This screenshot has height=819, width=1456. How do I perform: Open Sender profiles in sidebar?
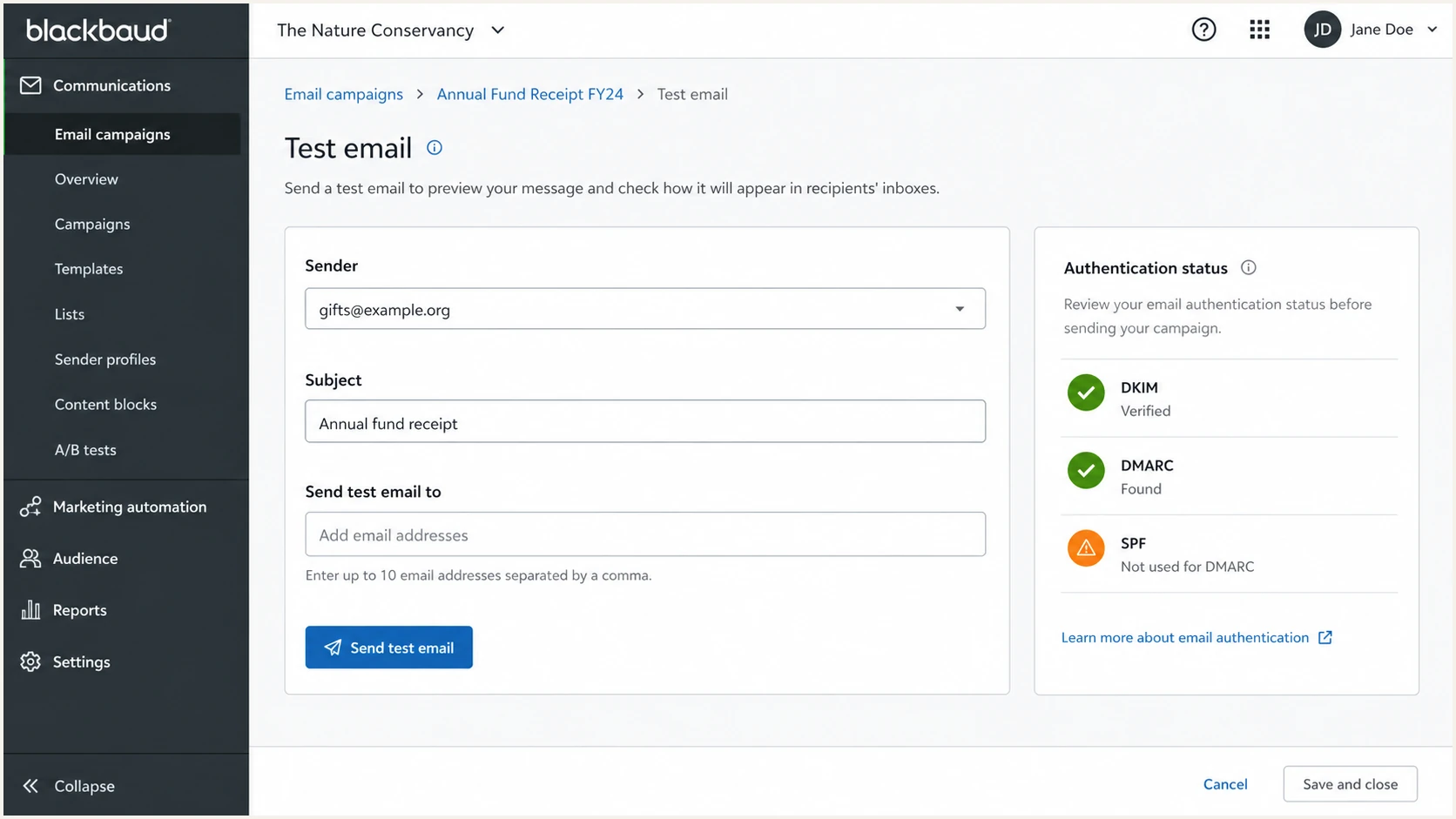(105, 359)
